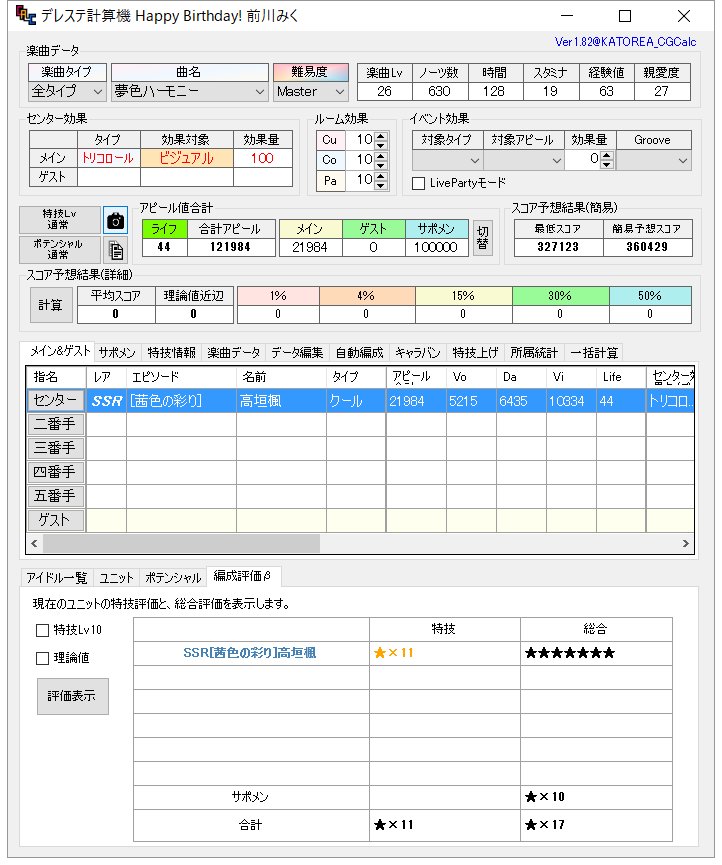Click the アピール column header
722x865 pixels.
(x=416, y=377)
